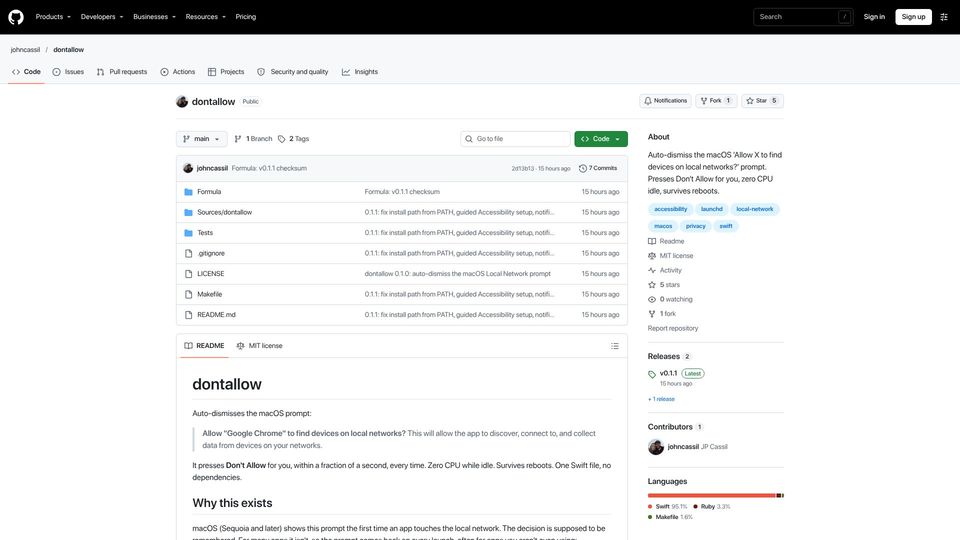Image resolution: width=960 pixels, height=540 pixels.
Task: View the 1 fork link in About
Action: [662, 314]
